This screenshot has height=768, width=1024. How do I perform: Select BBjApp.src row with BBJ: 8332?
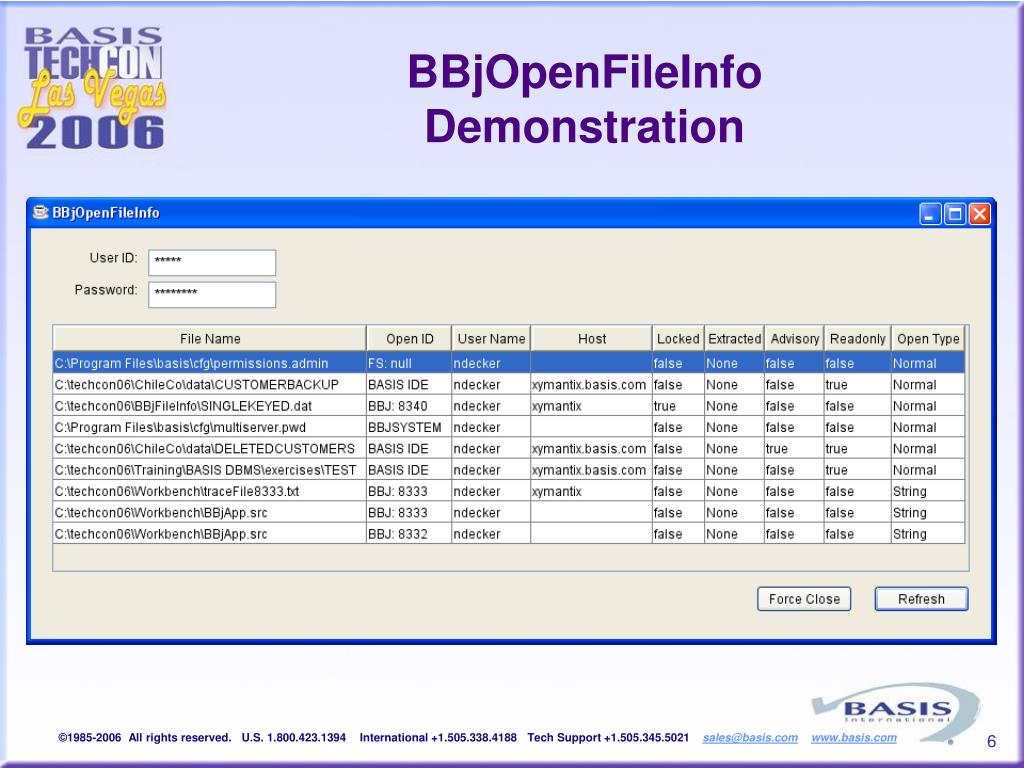click(x=509, y=534)
